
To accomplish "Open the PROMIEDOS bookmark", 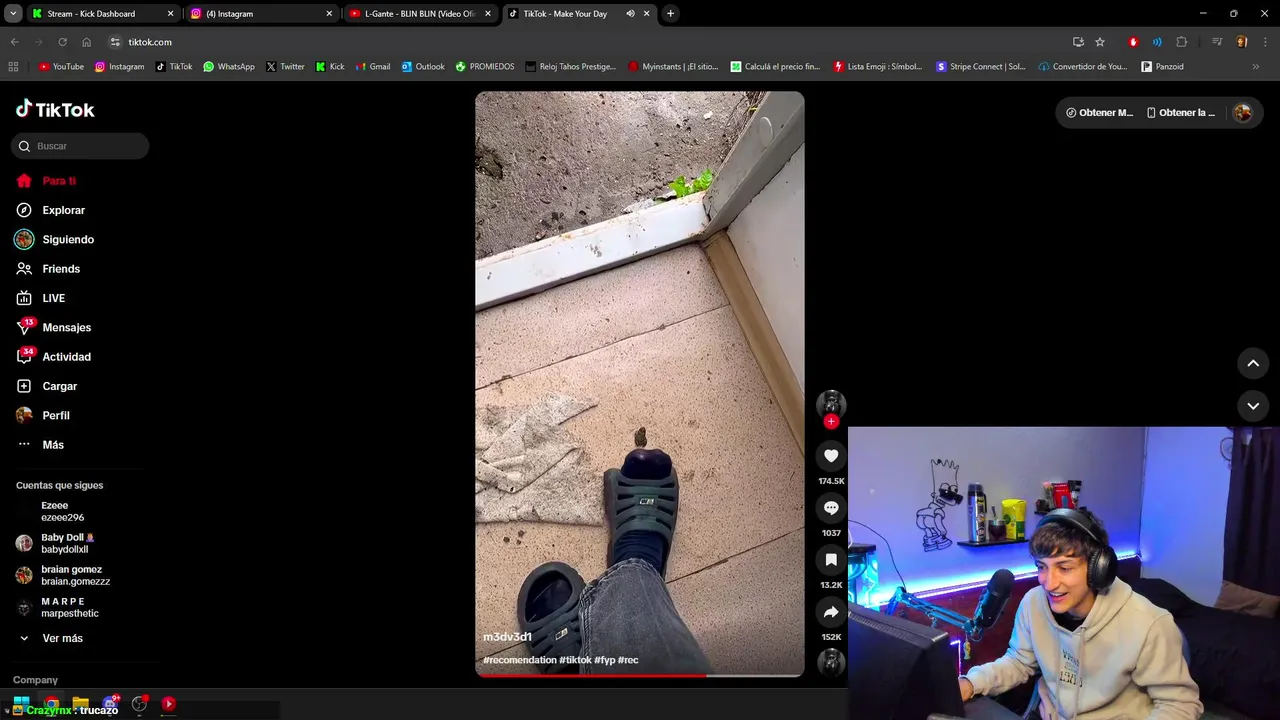I will 485,67.
